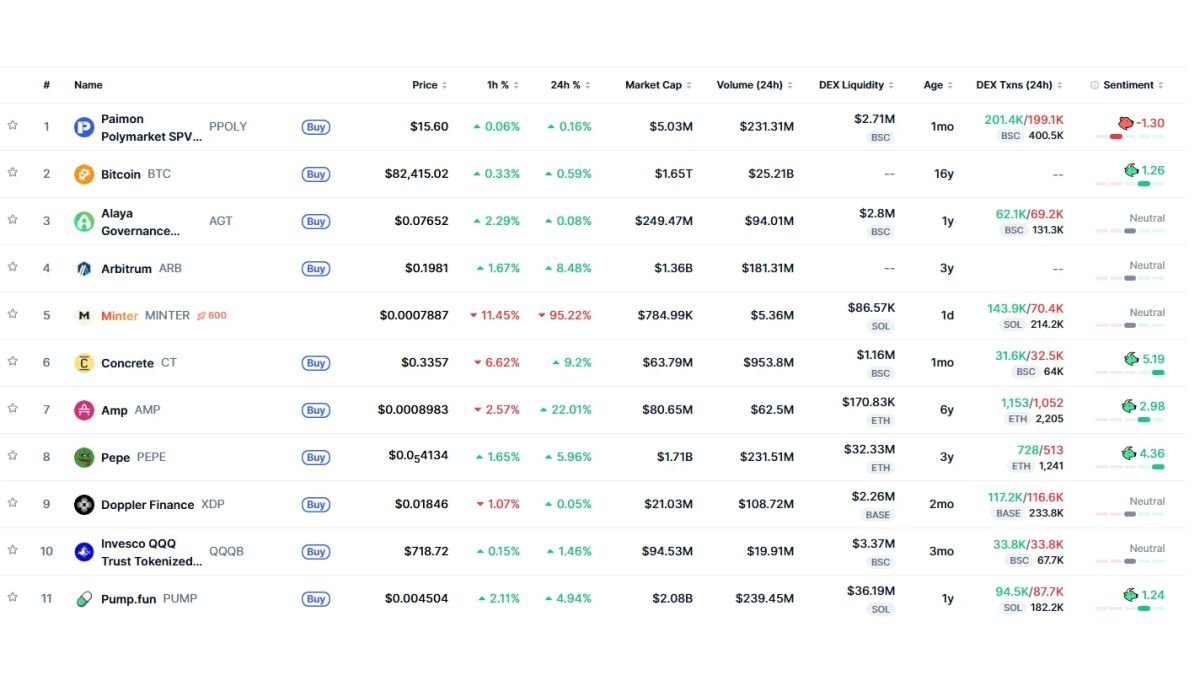
Task: Toggle watchlist star for Minter
Action: (13, 314)
